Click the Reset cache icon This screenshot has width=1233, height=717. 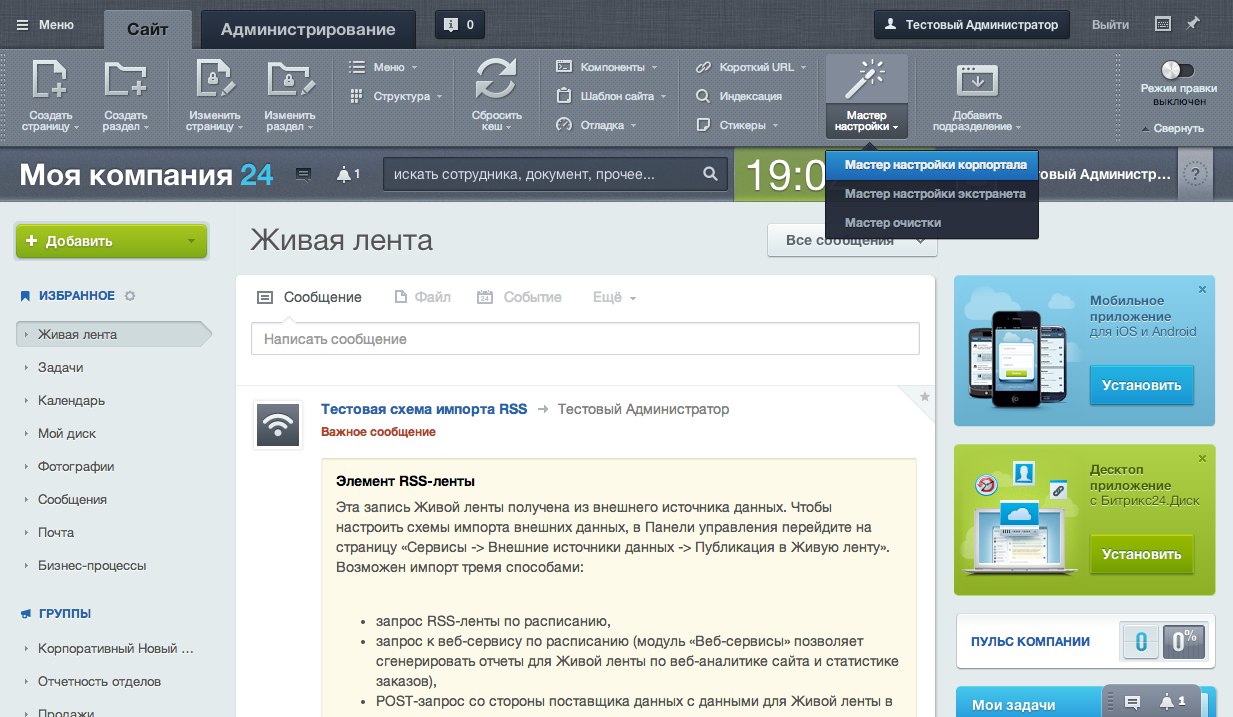tap(496, 80)
